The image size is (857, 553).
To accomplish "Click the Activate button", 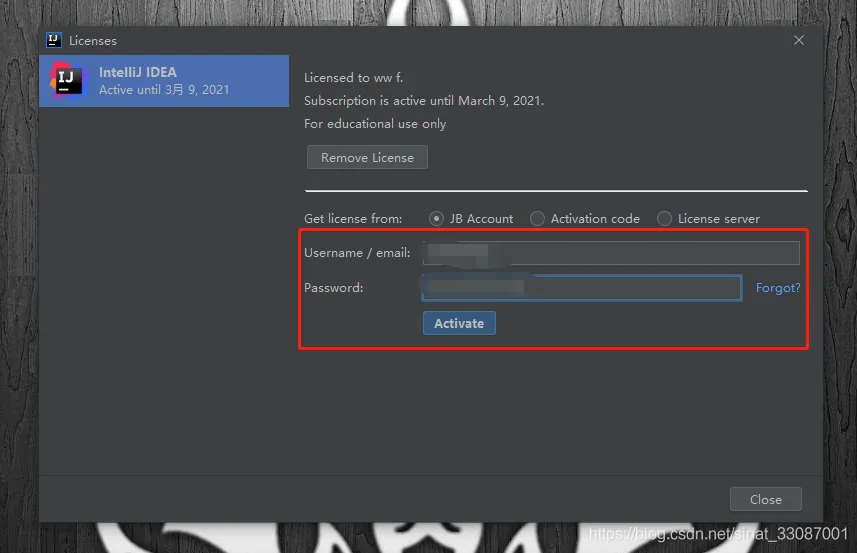I will tap(459, 323).
